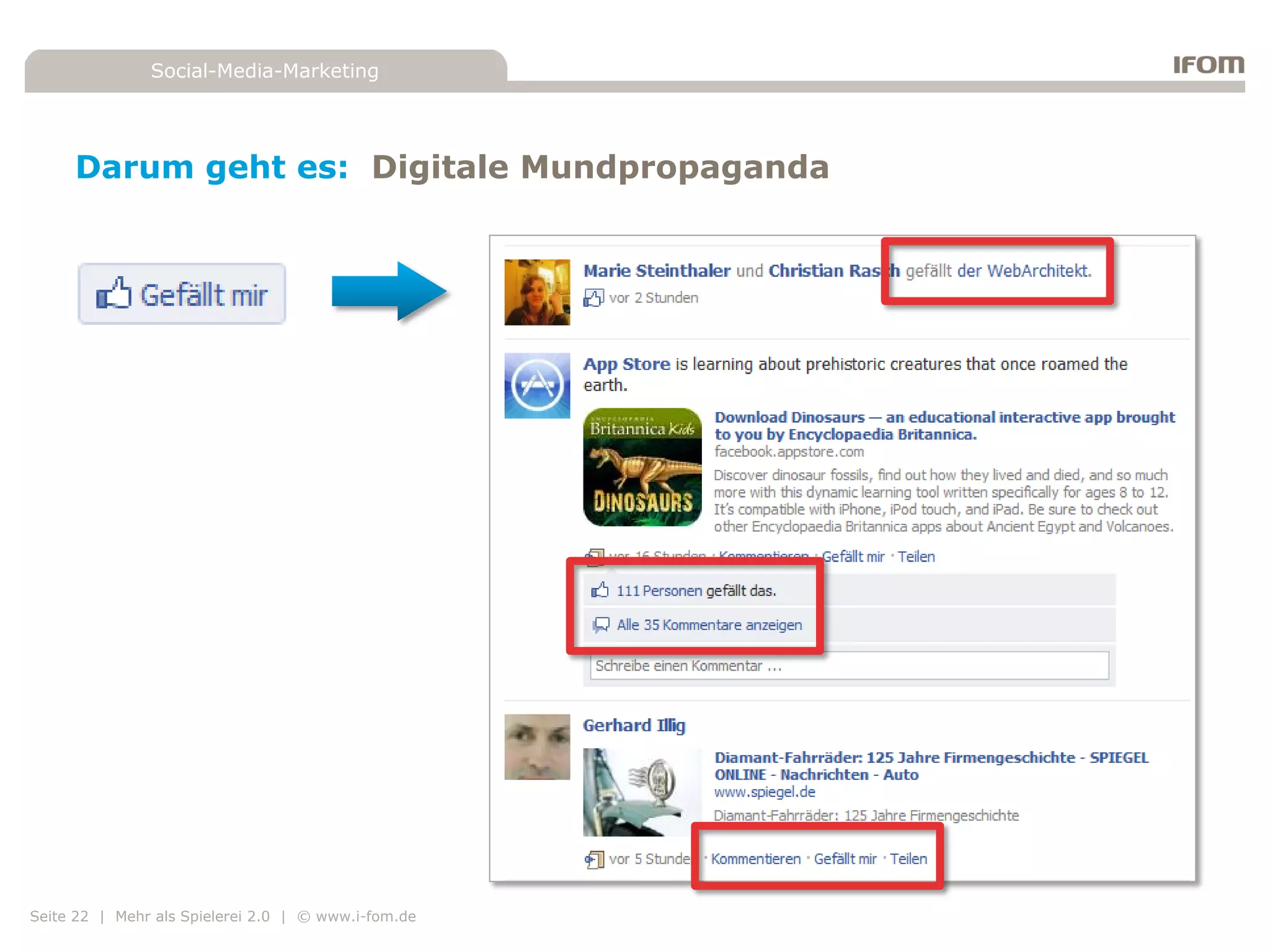
Task: Click the facebook.appstore.com source text
Action: pos(789,452)
